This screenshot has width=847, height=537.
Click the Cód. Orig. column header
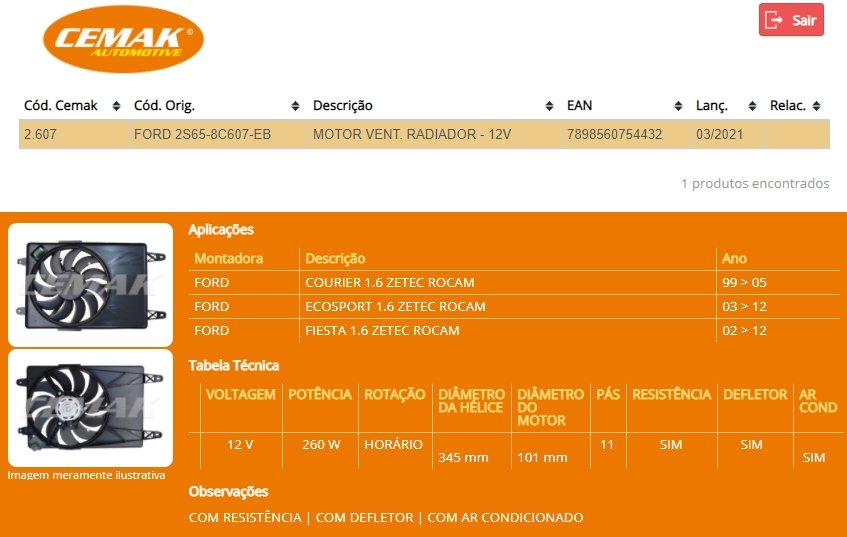[x=164, y=105]
